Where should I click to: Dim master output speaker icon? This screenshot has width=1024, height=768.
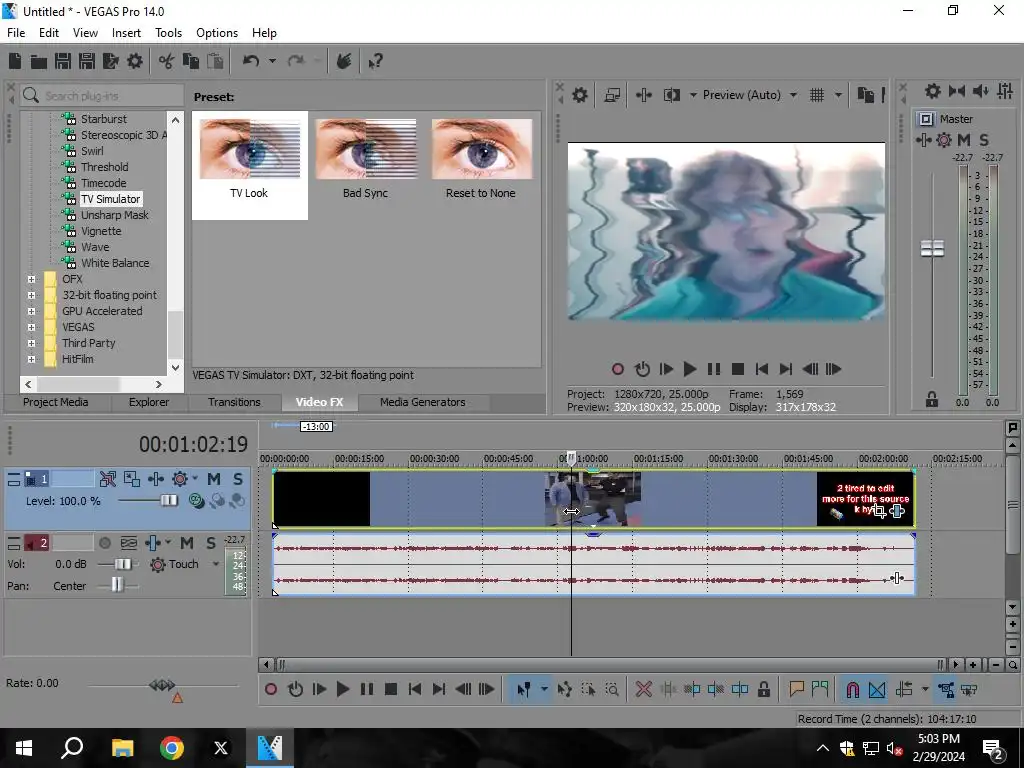[980, 91]
